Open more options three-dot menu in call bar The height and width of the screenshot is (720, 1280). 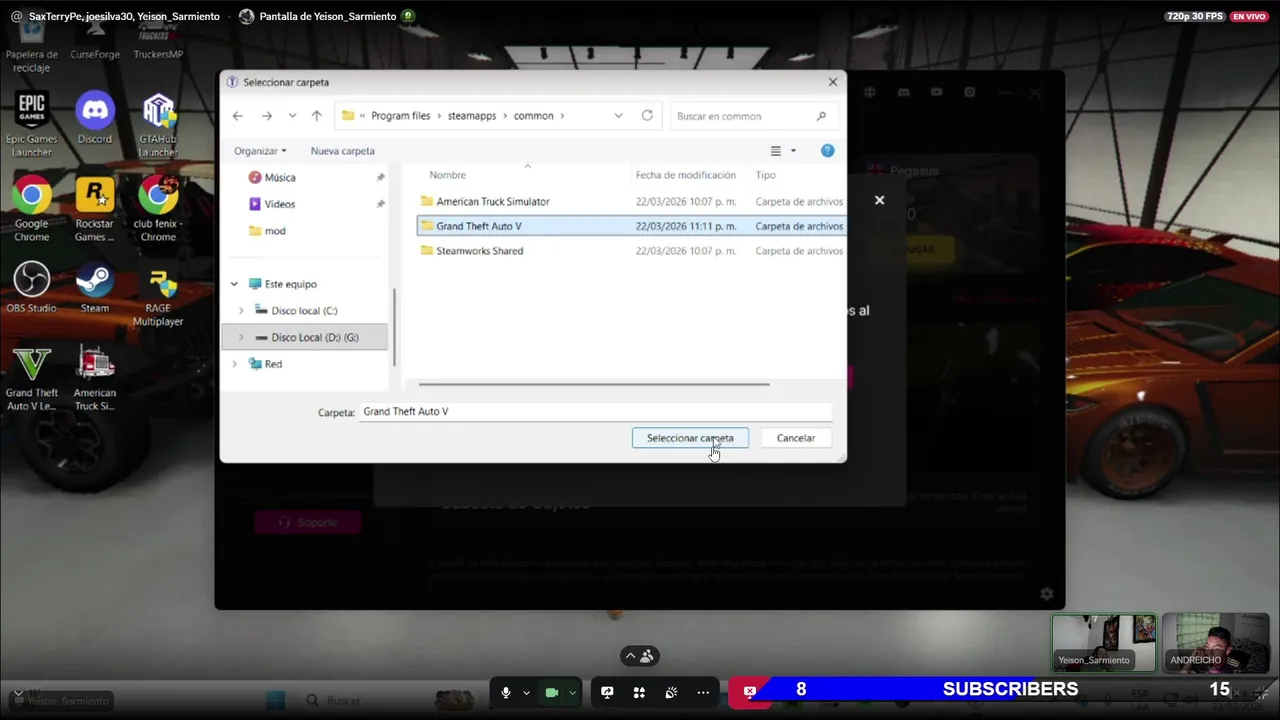click(x=703, y=692)
